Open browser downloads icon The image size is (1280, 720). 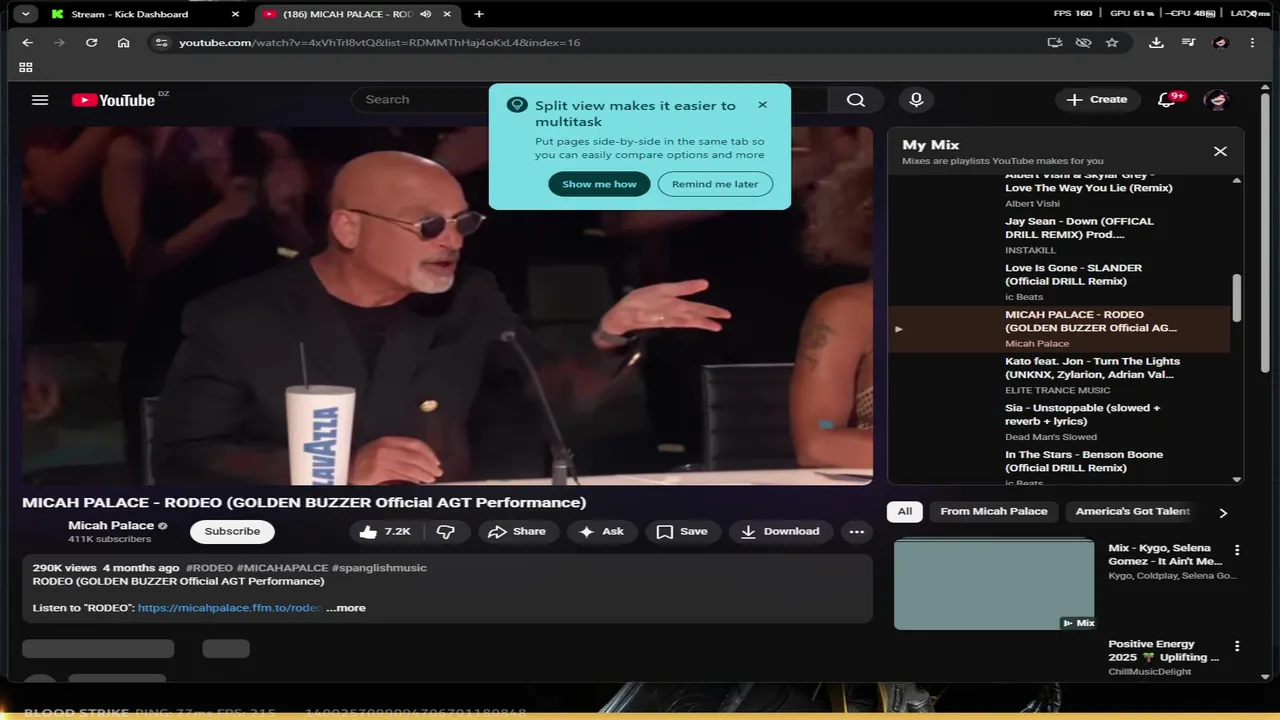pos(1156,43)
